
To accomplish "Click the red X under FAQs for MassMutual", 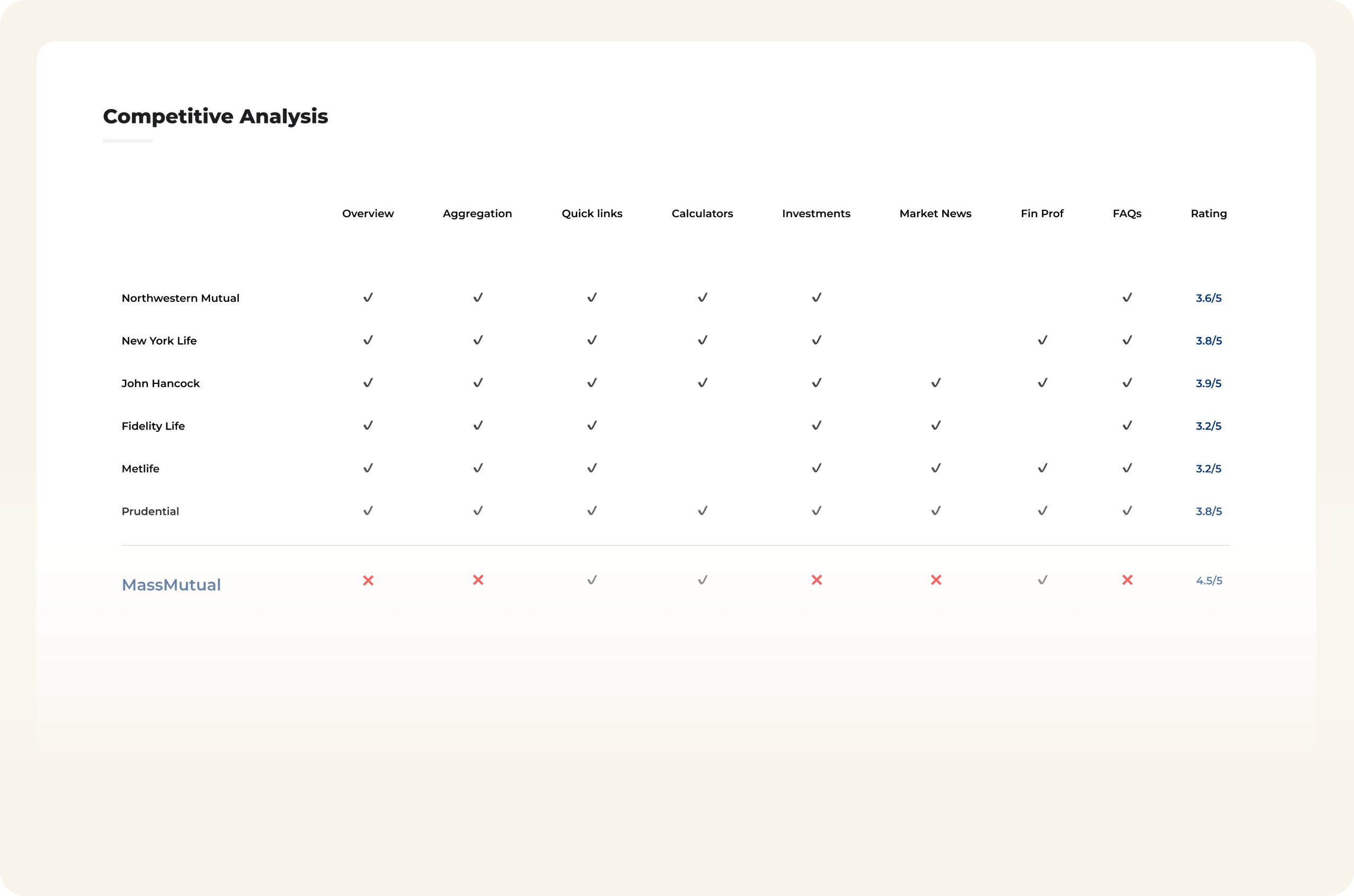I will (1127, 580).
